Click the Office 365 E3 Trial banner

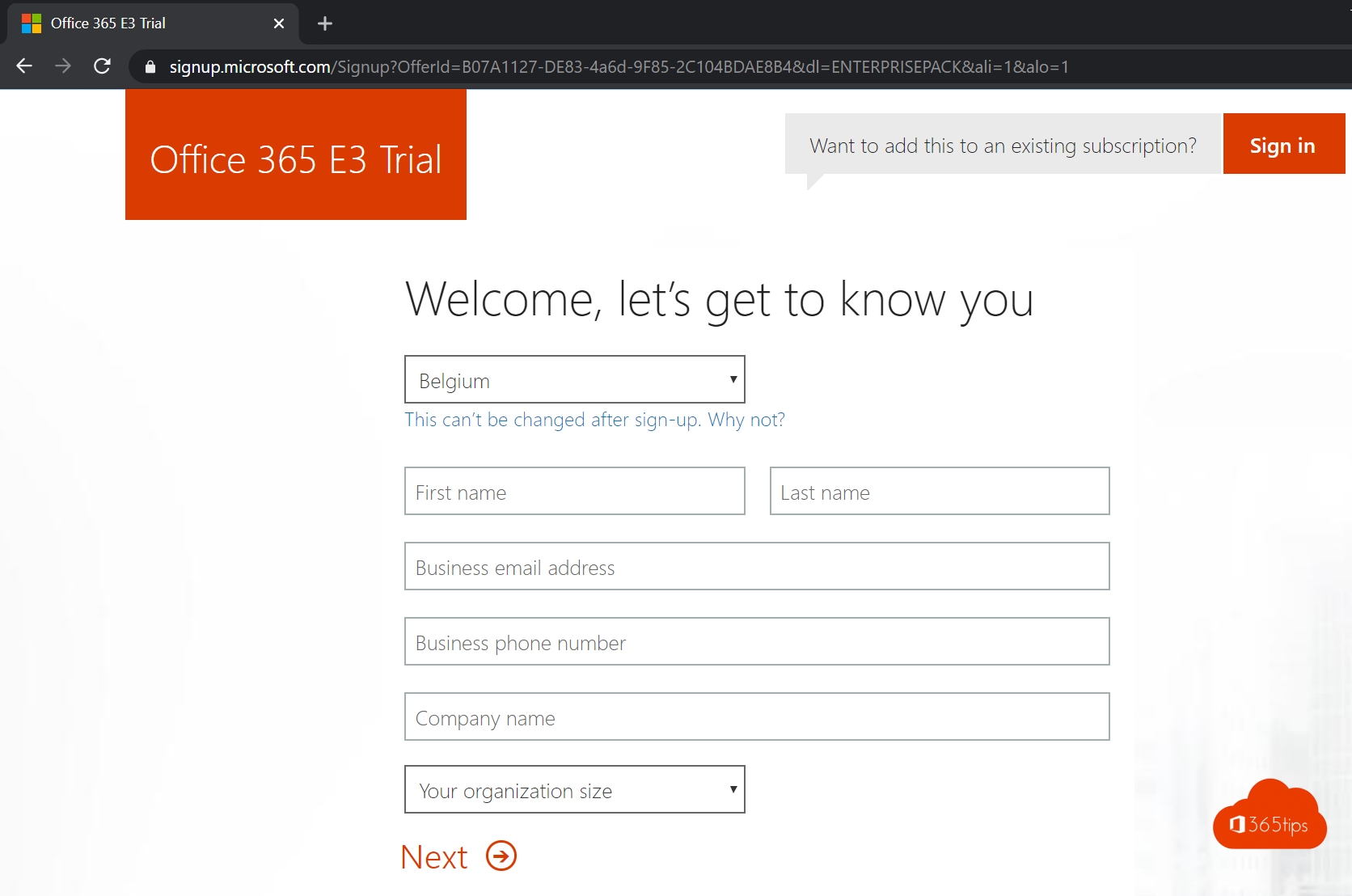296,154
